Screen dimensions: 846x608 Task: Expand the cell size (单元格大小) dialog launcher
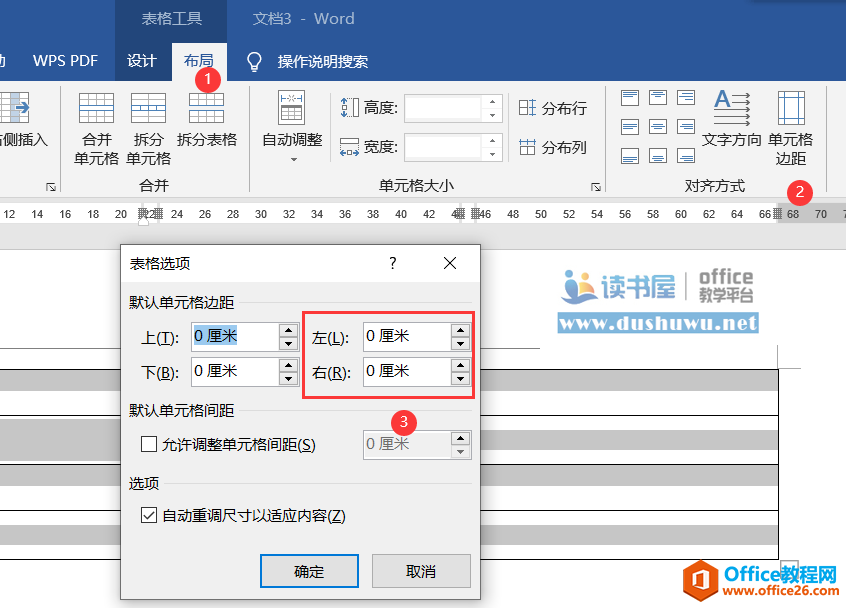[x=595, y=187]
